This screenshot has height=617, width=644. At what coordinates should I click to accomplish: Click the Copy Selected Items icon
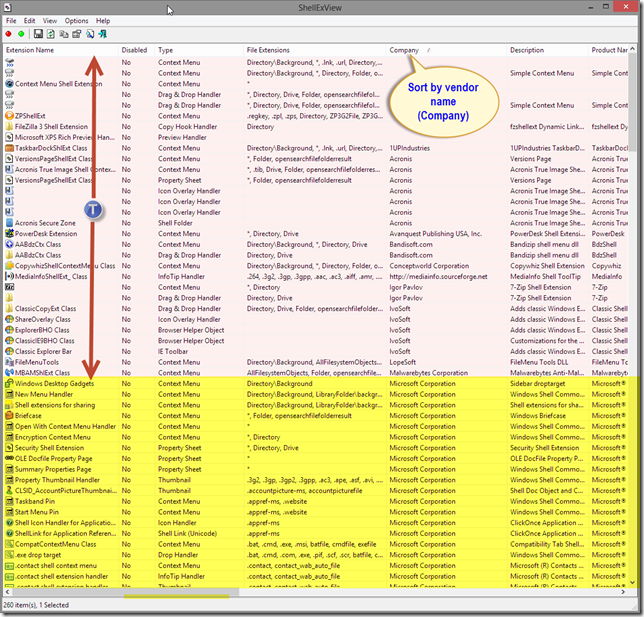[x=63, y=34]
